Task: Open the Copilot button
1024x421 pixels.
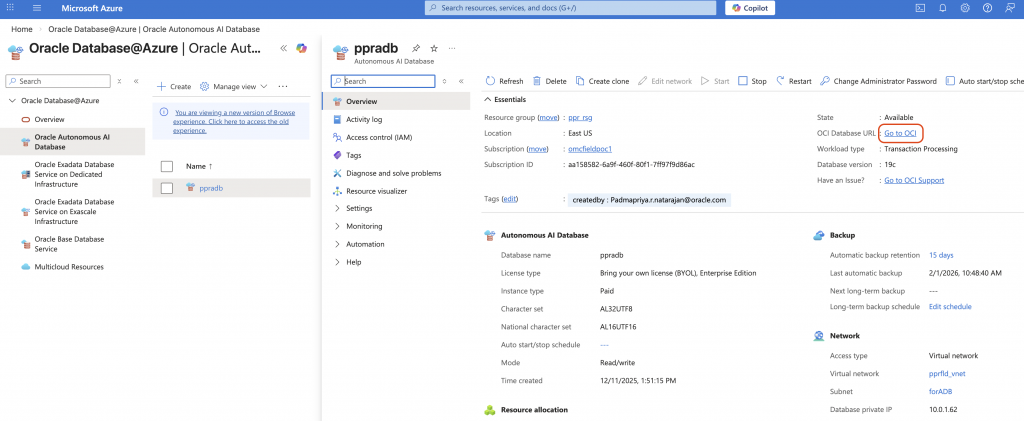Action: coord(763,8)
